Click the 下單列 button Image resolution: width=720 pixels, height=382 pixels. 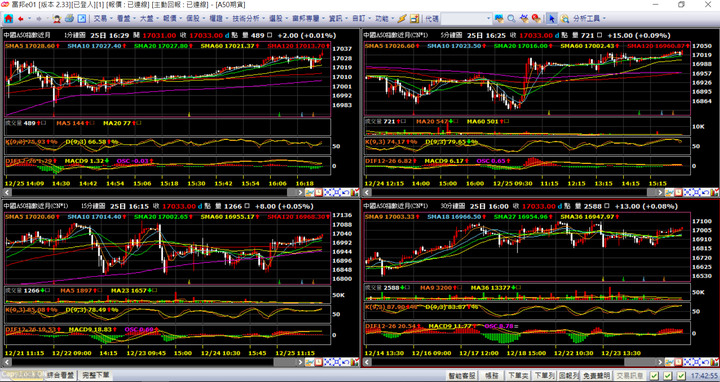[544, 376]
